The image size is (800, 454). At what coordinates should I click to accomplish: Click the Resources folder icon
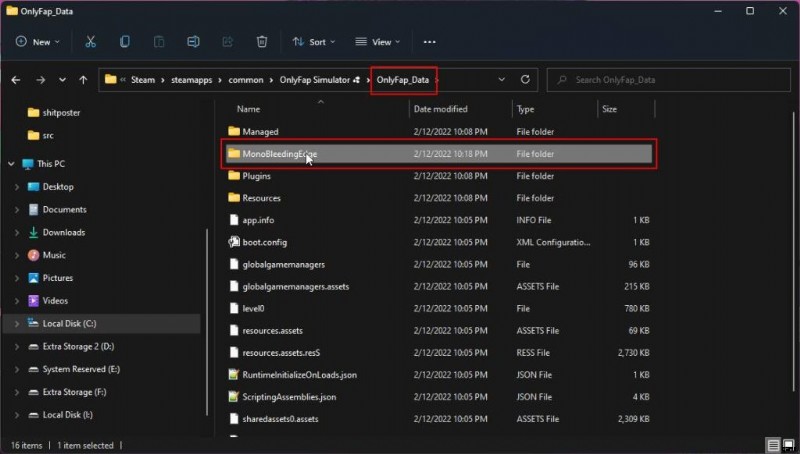(234, 197)
